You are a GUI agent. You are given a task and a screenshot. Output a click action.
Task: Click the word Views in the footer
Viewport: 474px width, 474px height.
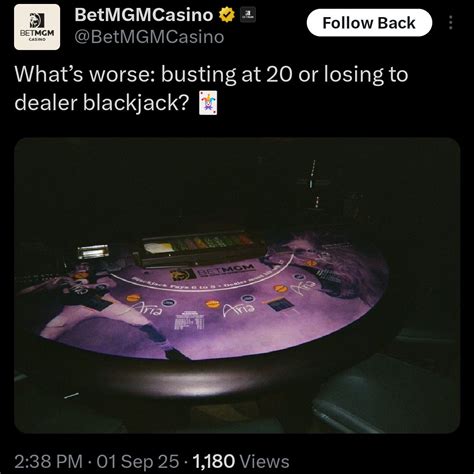point(265,462)
